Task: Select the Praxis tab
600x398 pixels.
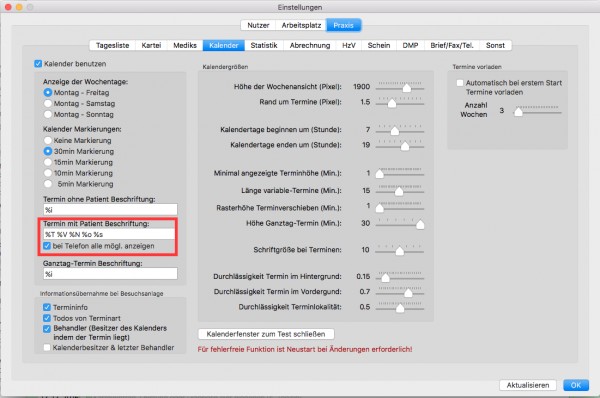Action: coord(343,25)
